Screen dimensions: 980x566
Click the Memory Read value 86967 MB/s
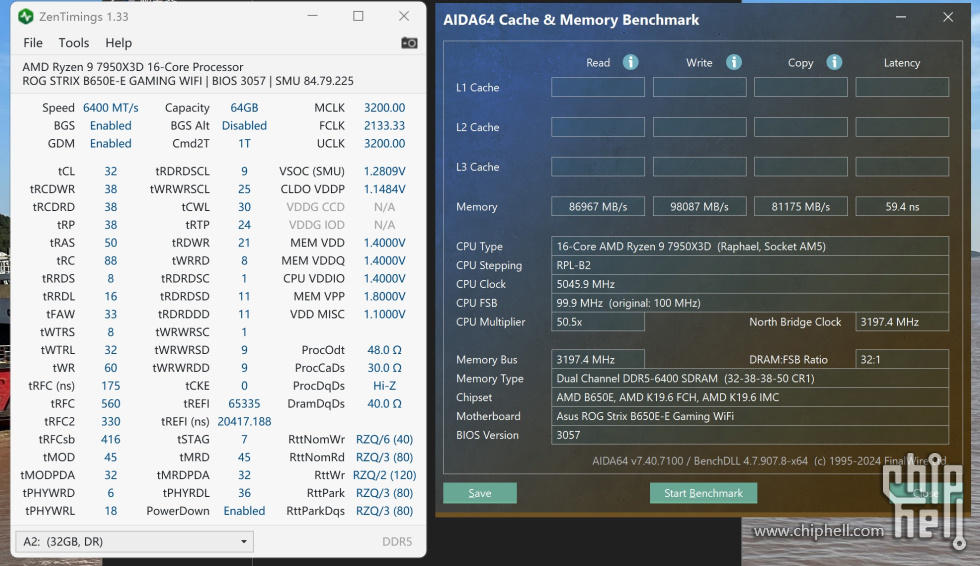point(598,206)
